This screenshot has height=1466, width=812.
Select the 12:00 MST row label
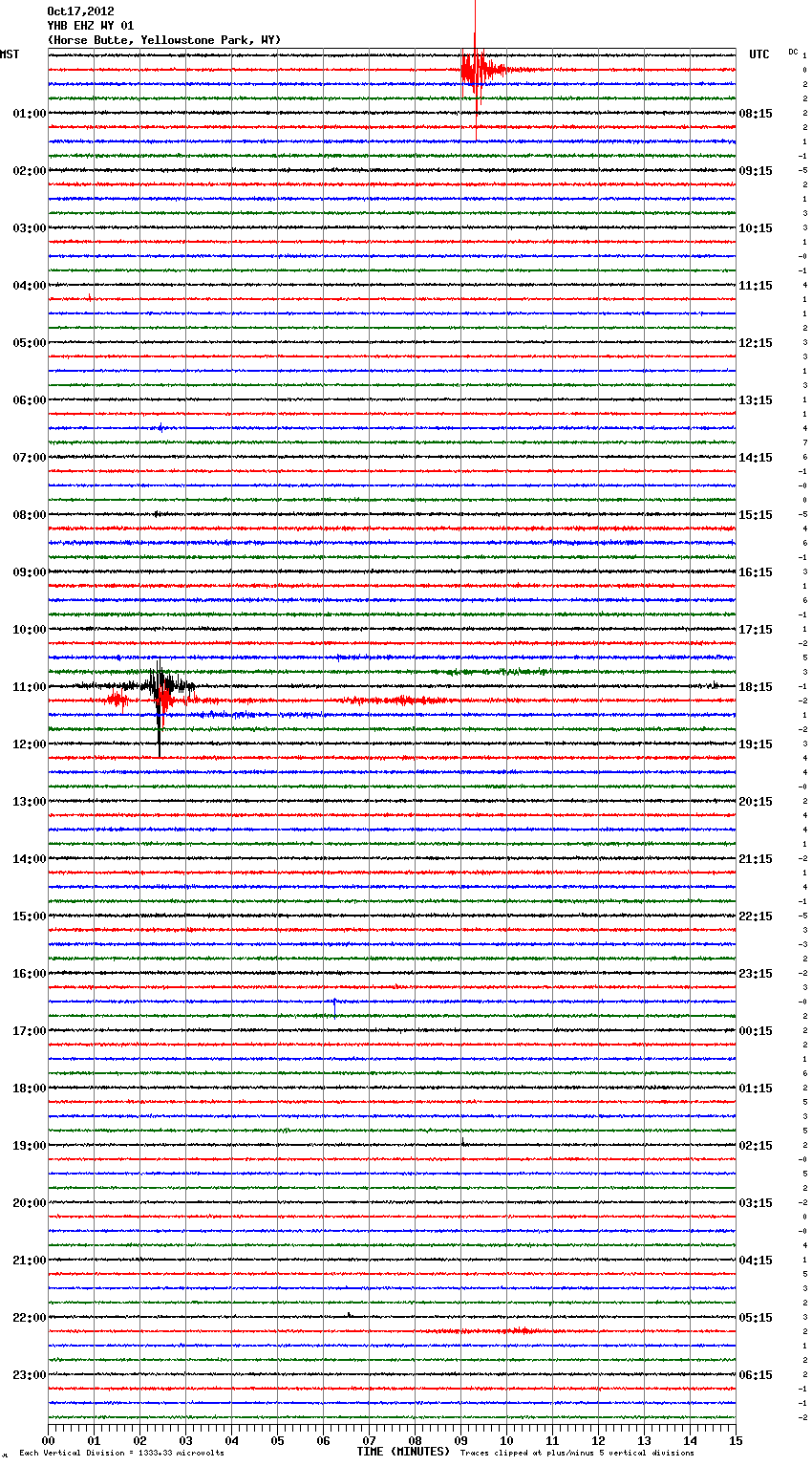point(30,744)
